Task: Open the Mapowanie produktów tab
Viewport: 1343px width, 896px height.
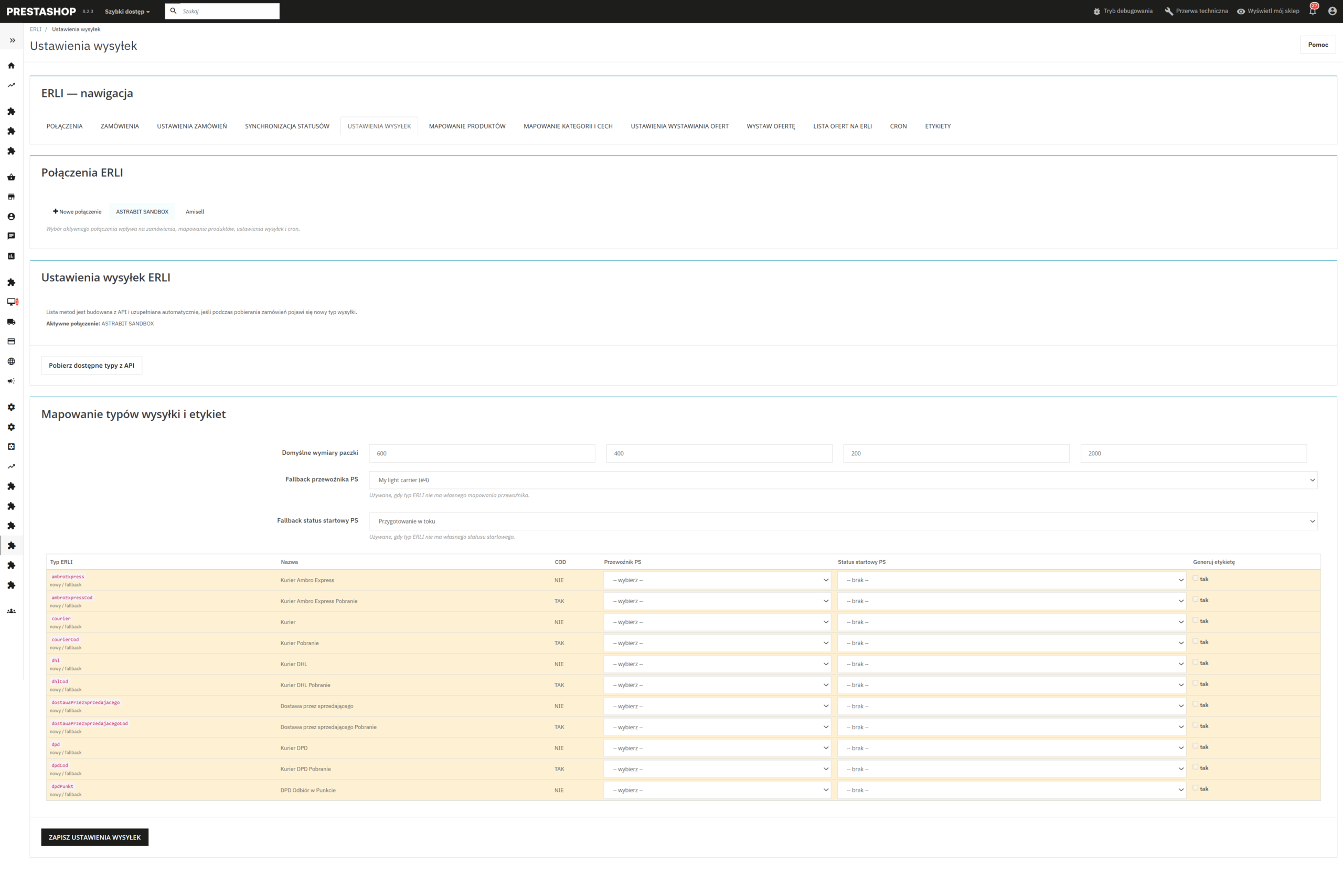Action: click(x=467, y=126)
